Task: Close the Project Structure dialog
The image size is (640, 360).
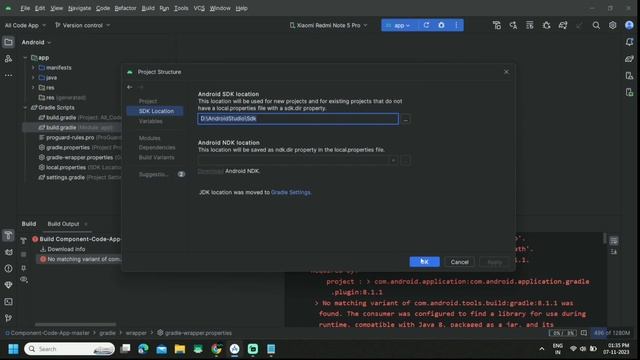Action: (x=506, y=72)
